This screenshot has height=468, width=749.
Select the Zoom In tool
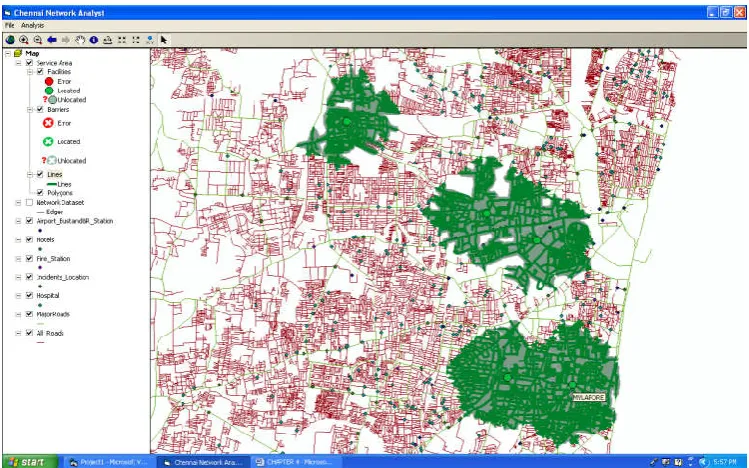(x=23, y=40)
